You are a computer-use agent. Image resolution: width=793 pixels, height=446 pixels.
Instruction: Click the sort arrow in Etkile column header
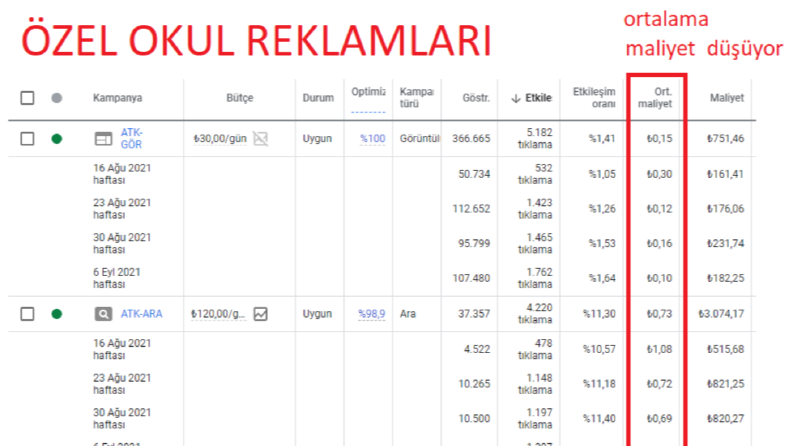point(516,98)
